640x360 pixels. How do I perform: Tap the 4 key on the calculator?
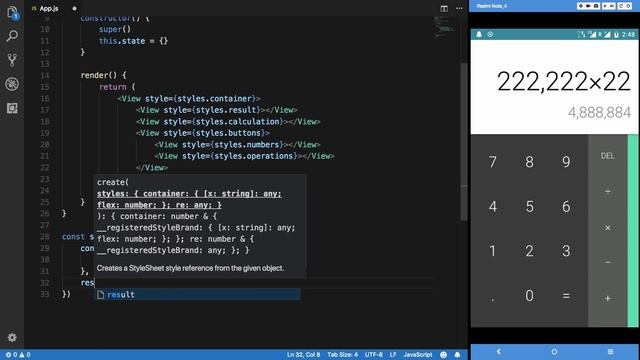pyautogui.click(x=493, y=207)
